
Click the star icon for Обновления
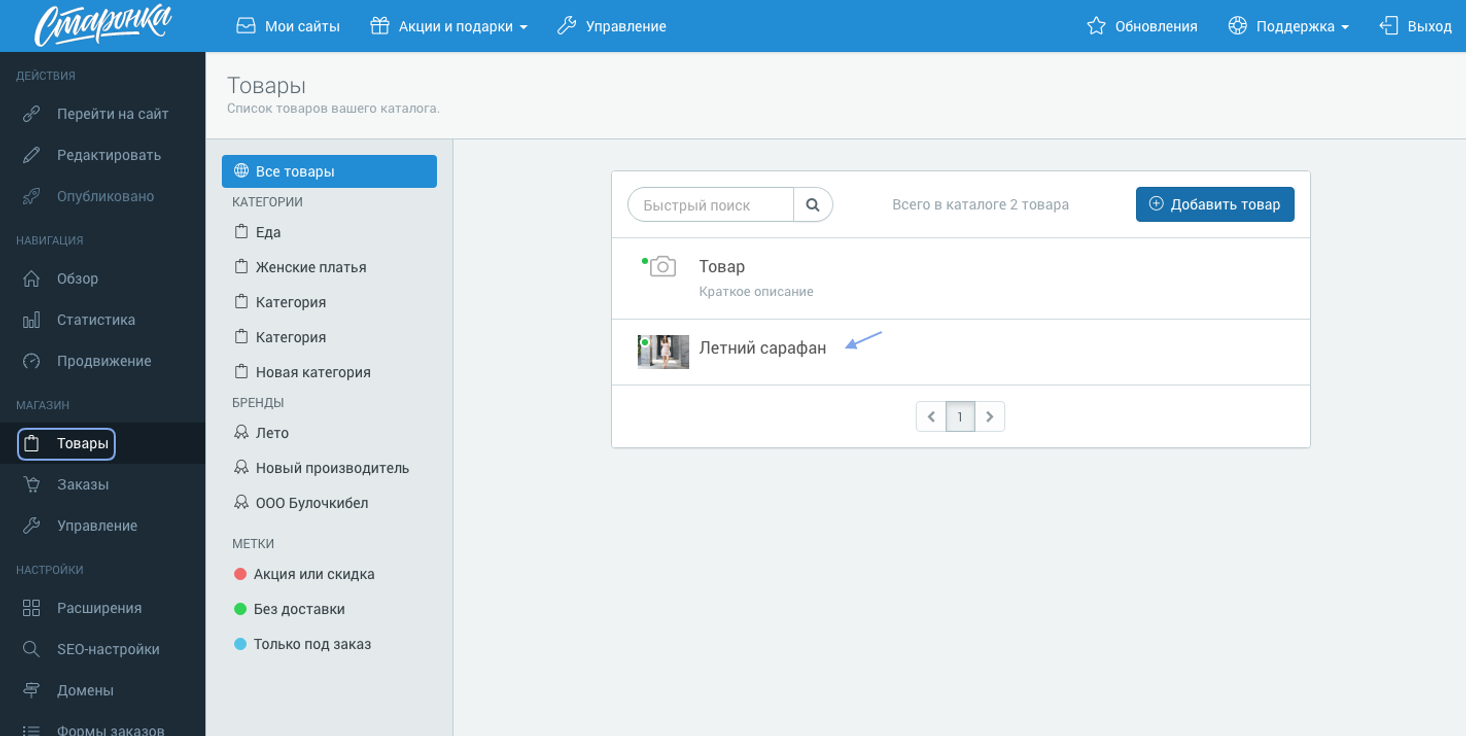click(1096, 25)
